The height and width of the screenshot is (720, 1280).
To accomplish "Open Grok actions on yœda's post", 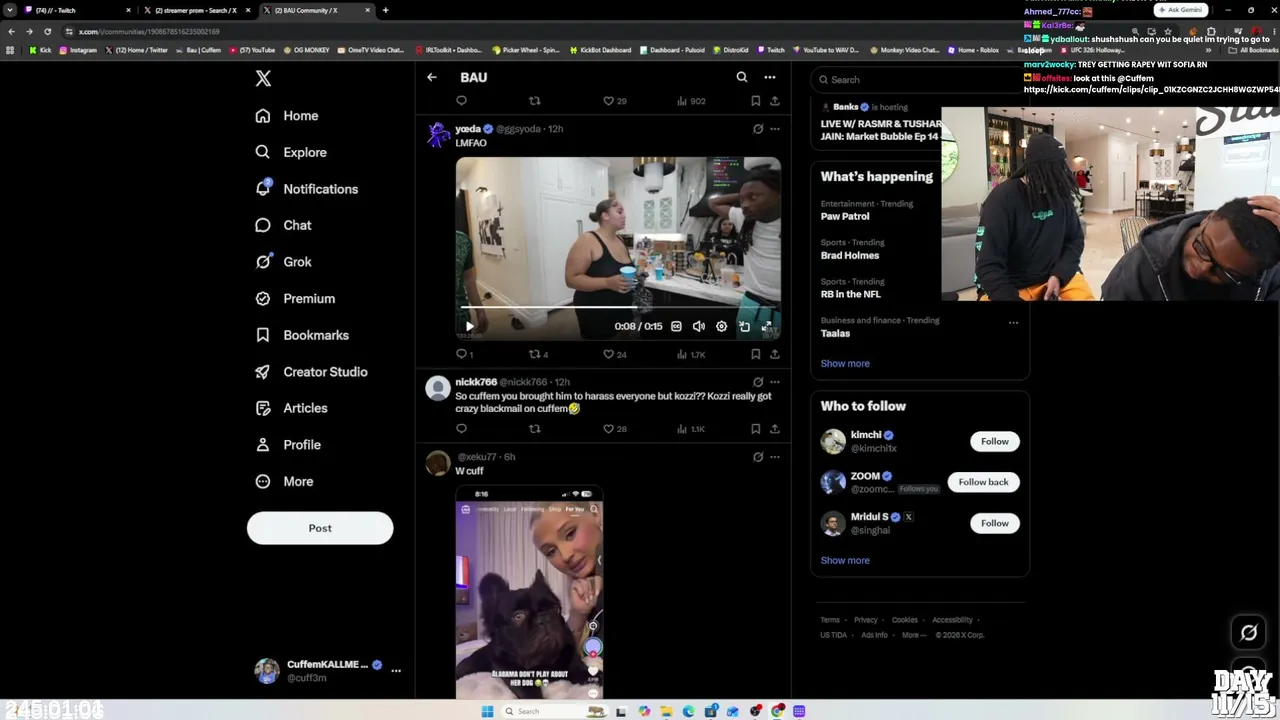I will click(758, 129).
